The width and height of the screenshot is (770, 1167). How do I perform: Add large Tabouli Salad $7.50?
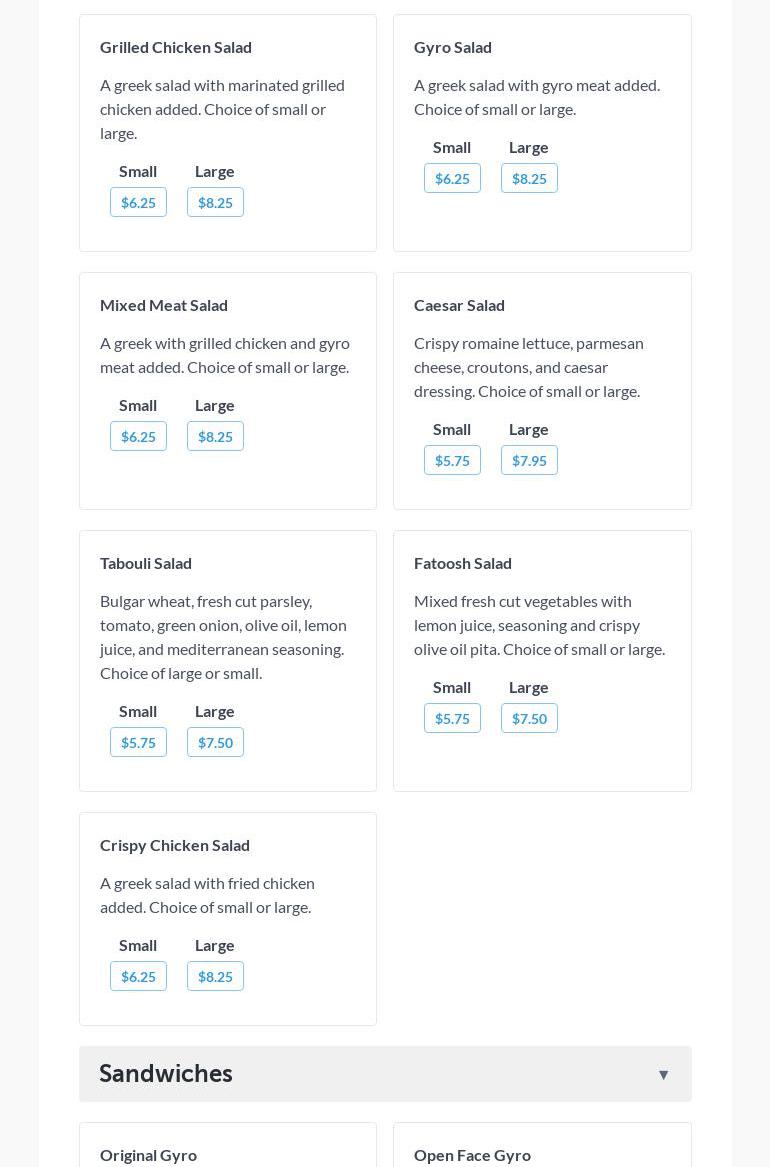[x=215, y=742]
